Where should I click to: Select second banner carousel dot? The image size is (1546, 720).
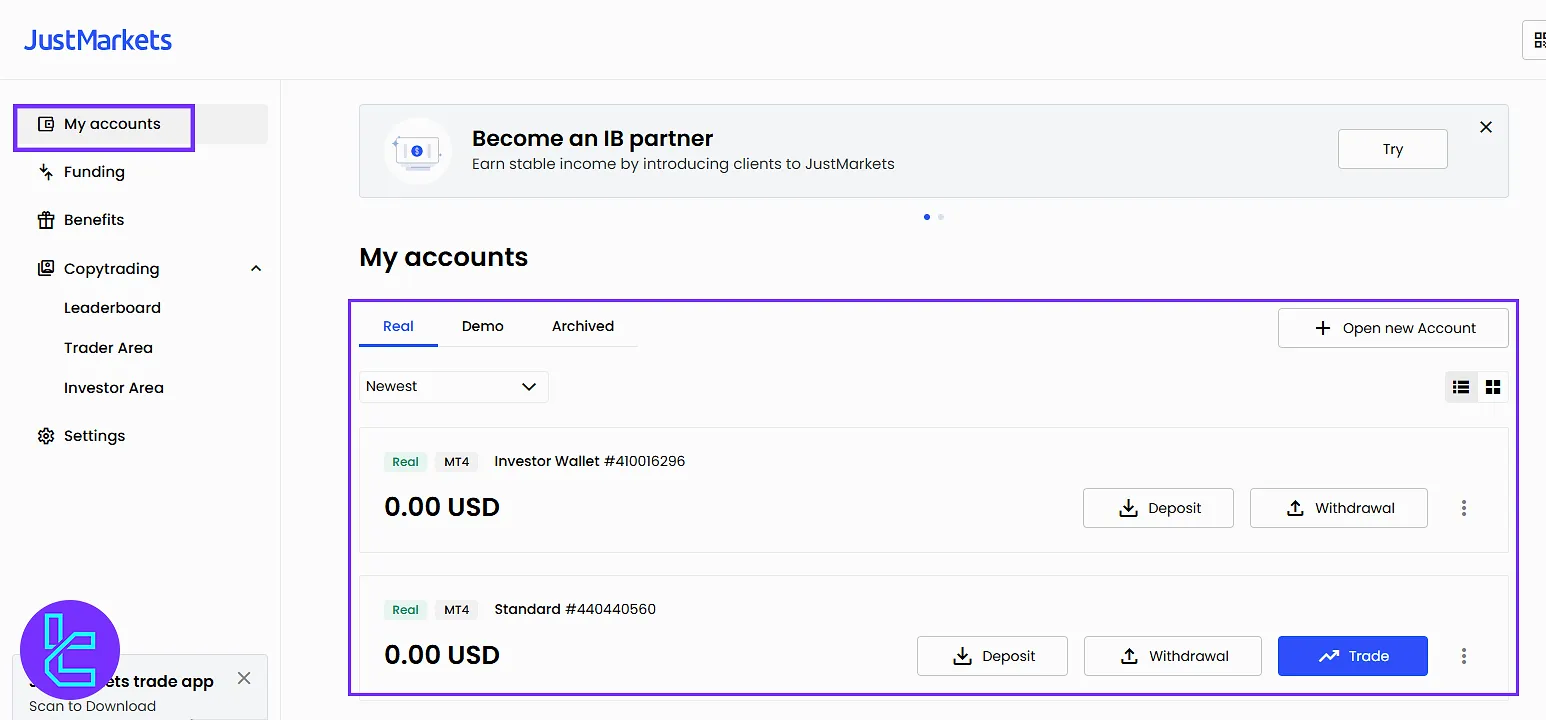pos(941,217)
